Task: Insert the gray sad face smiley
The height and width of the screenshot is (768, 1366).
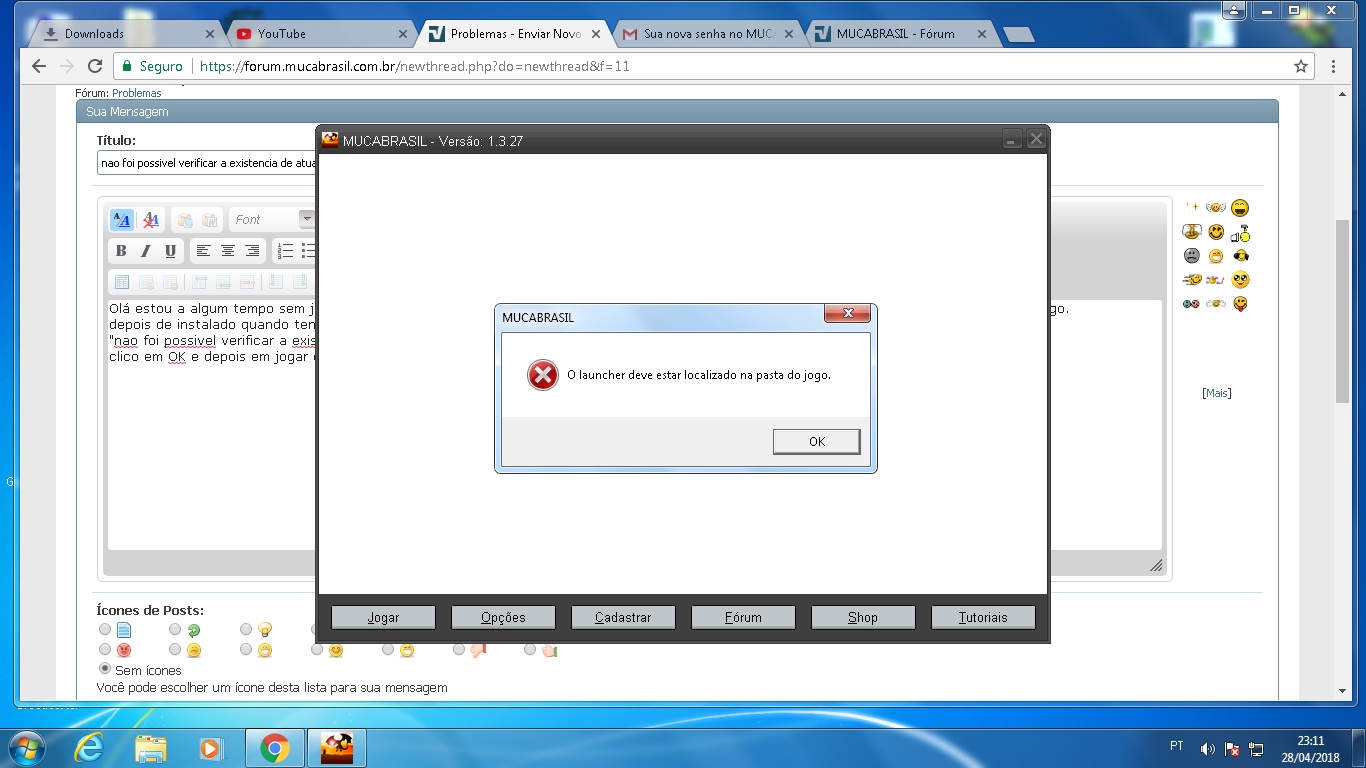Action: [1191, 256]
